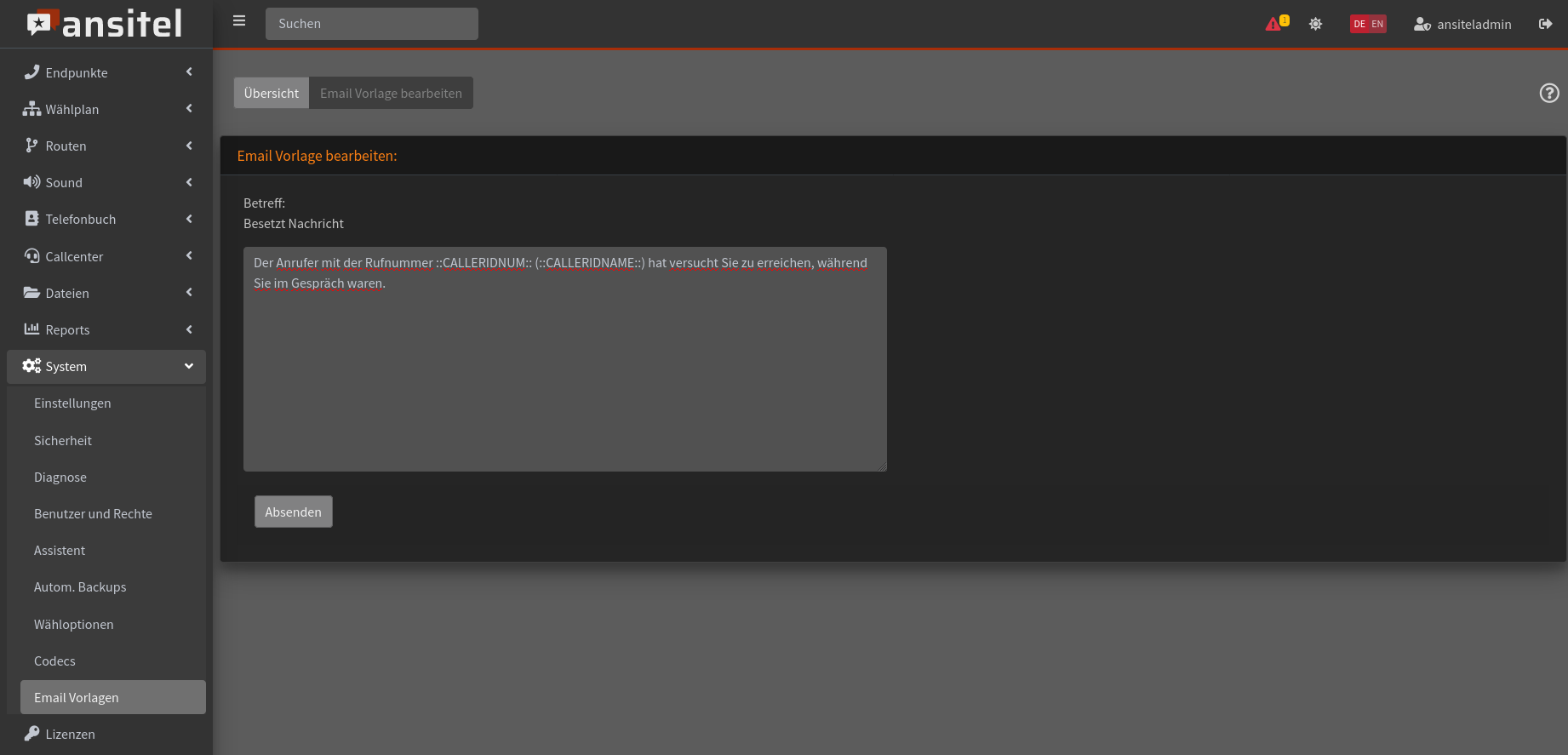Click the System gears icon
The height and width of the screenshot is (755, 1568).
pos(31,366)
